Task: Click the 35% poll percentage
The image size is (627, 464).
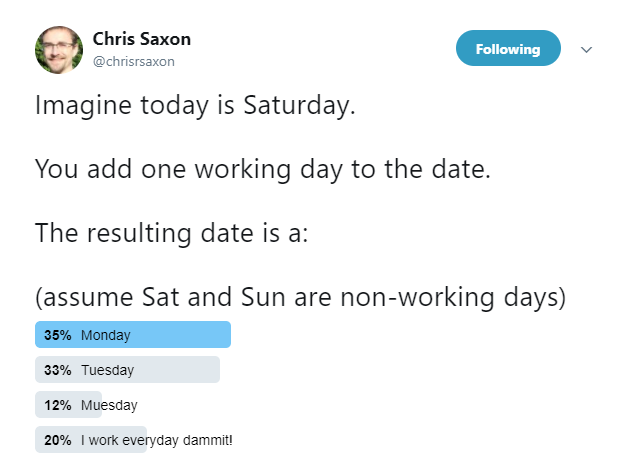Action: coord(57,335)
